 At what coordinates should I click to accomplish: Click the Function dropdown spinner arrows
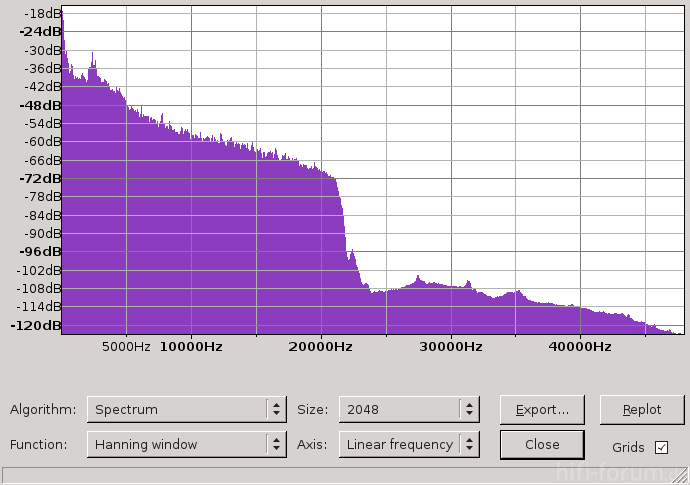coord(276,445)
